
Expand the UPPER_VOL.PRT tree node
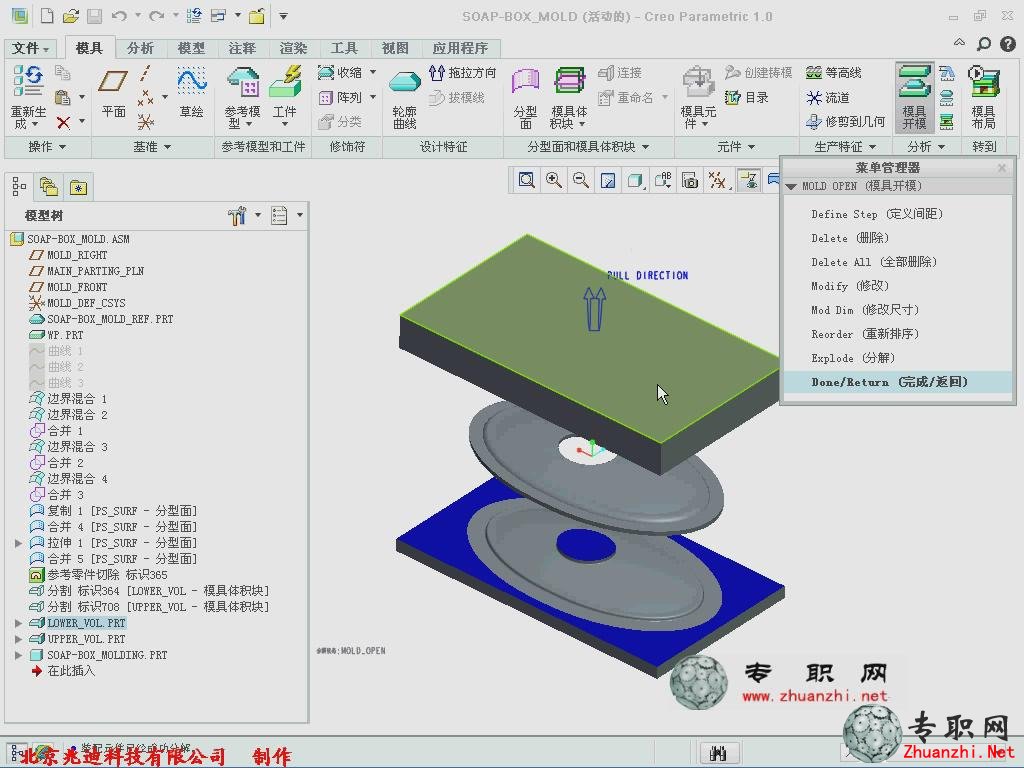[x=18, y=639]
